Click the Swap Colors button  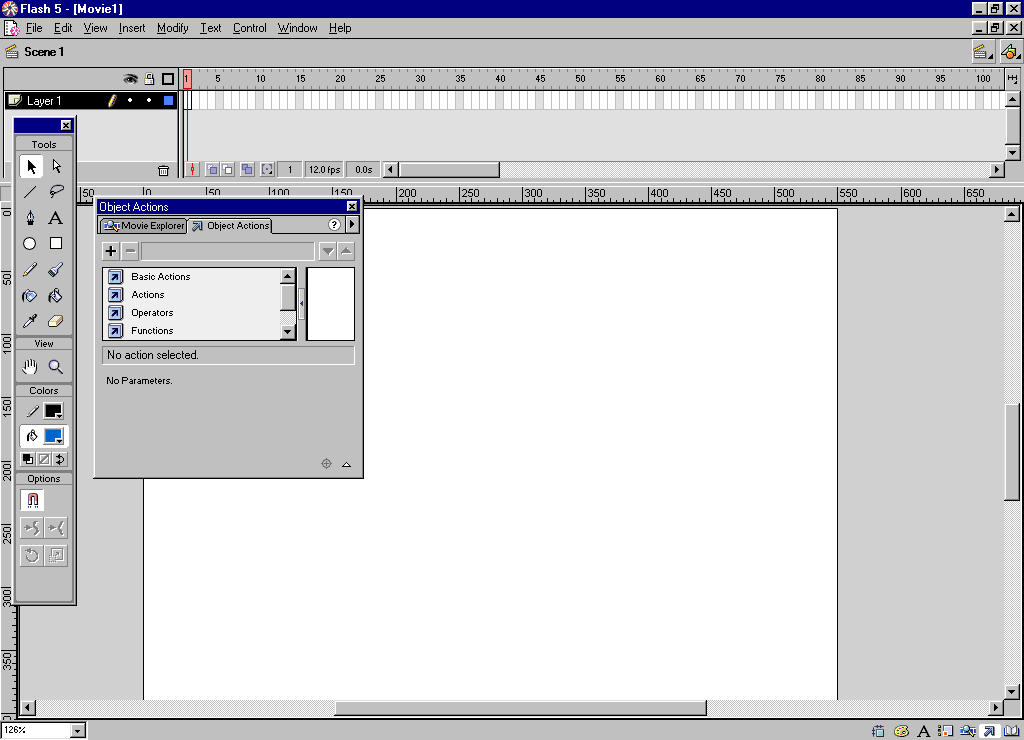[60, 459]
